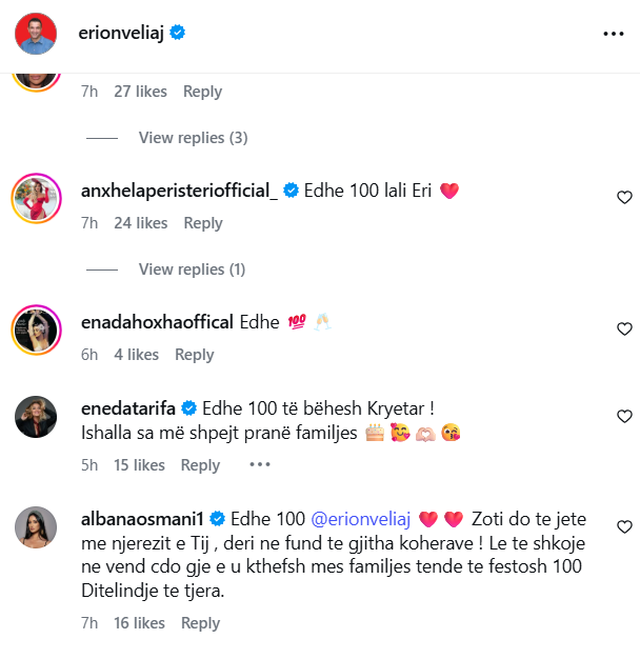The width and height of the screenshot is (640, 659).
Task: Open the albanaosmani1 username link
Action: pos(142,519)
